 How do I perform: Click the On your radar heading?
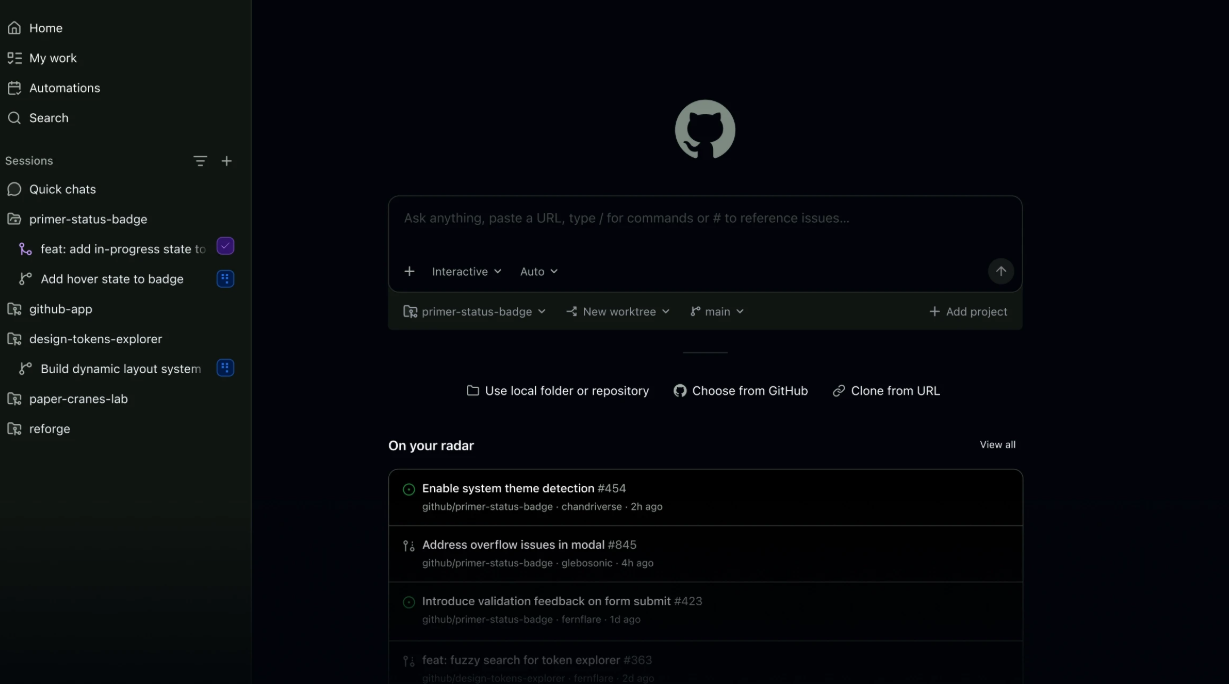tap(431, 446)
